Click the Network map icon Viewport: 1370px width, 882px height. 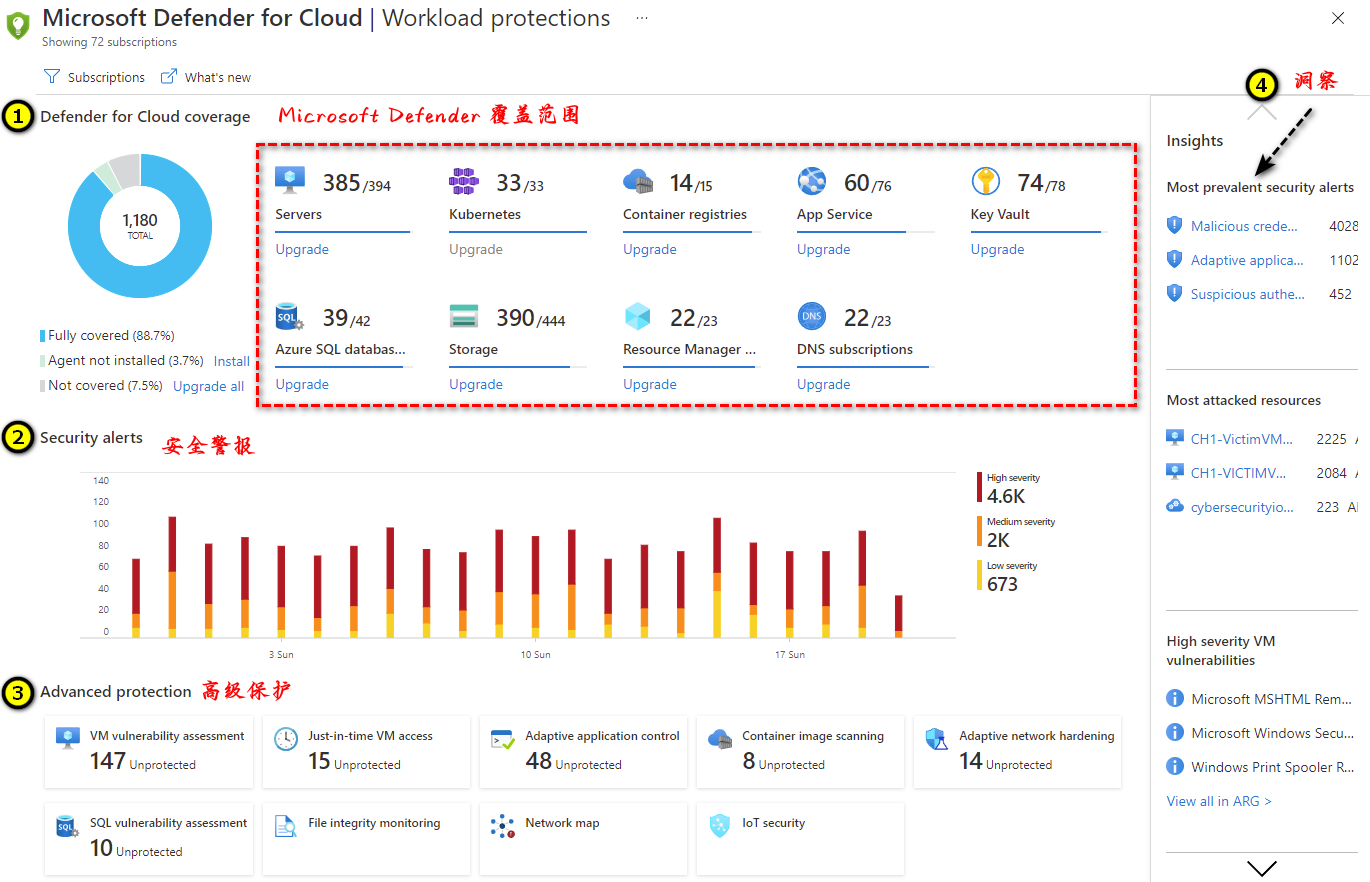(503, 826)
